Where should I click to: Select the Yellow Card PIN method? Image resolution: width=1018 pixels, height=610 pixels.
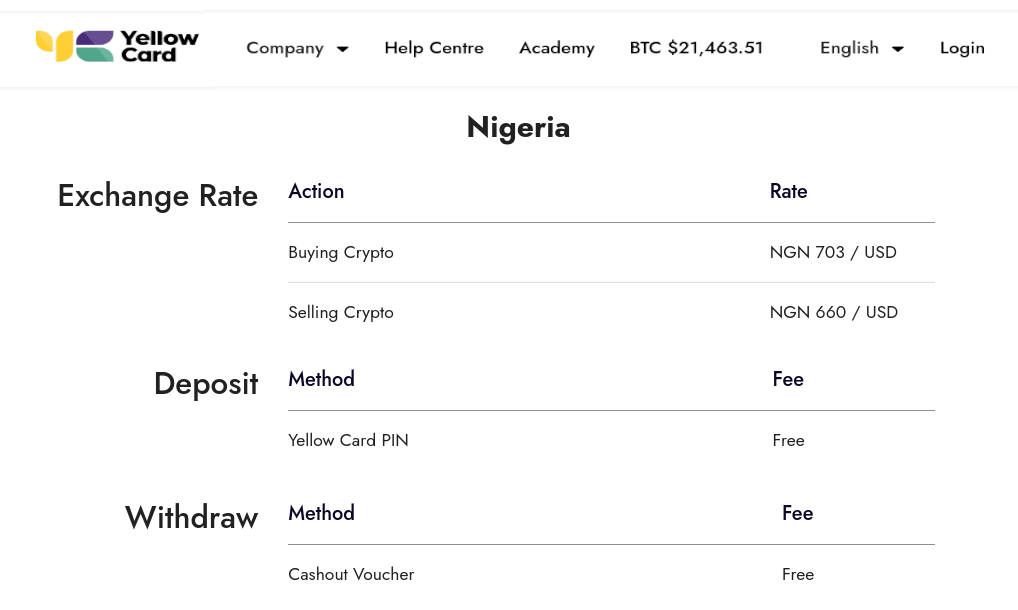(348, 441)
